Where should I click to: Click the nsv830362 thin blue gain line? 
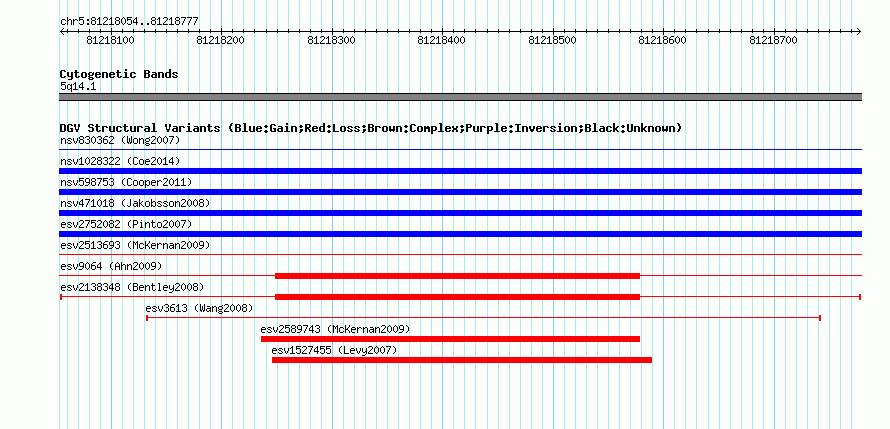pyautogui.click(x=460, y=150)
